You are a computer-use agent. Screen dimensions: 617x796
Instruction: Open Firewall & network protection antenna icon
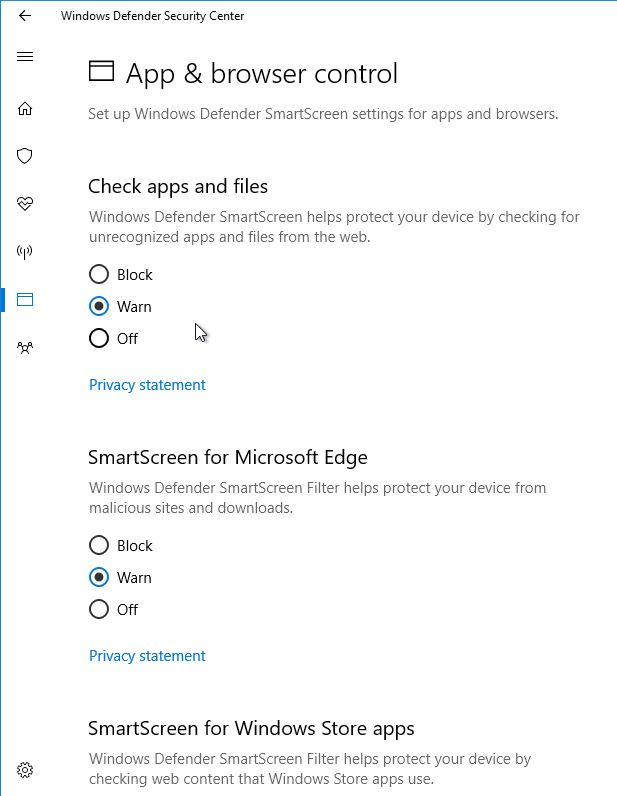pyautogui.click(x=25, y=251)
